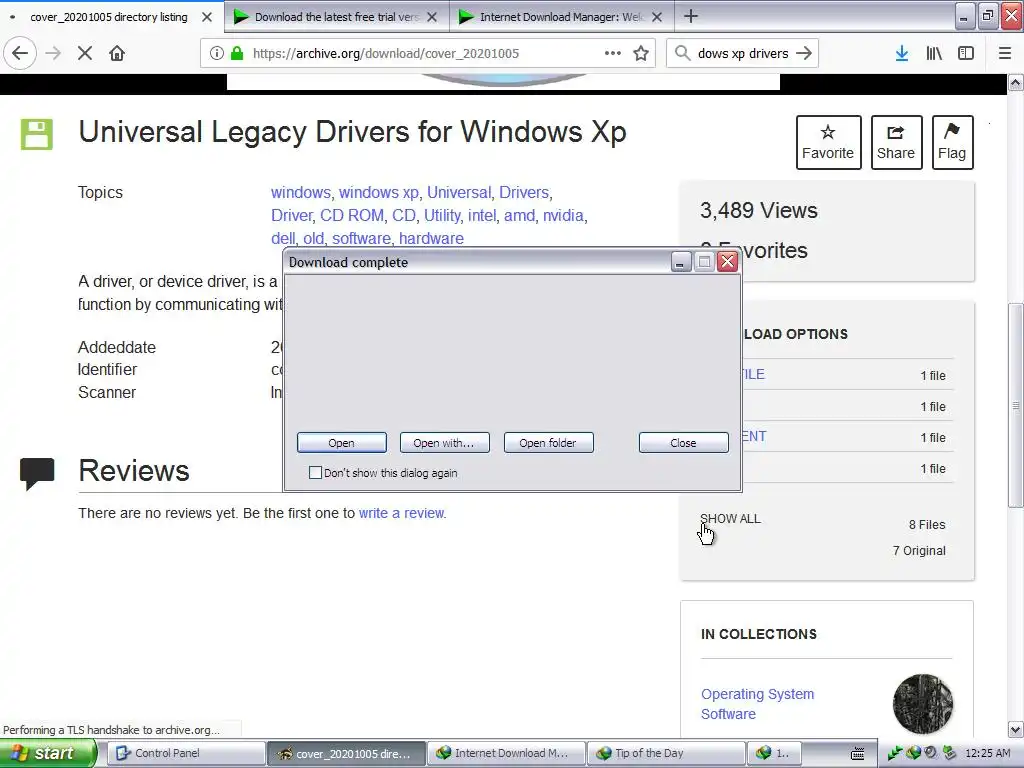Click the green padlock security icon
This screenshot has height=768, width=1024.
pyautogui.click(x=237, y=54)
